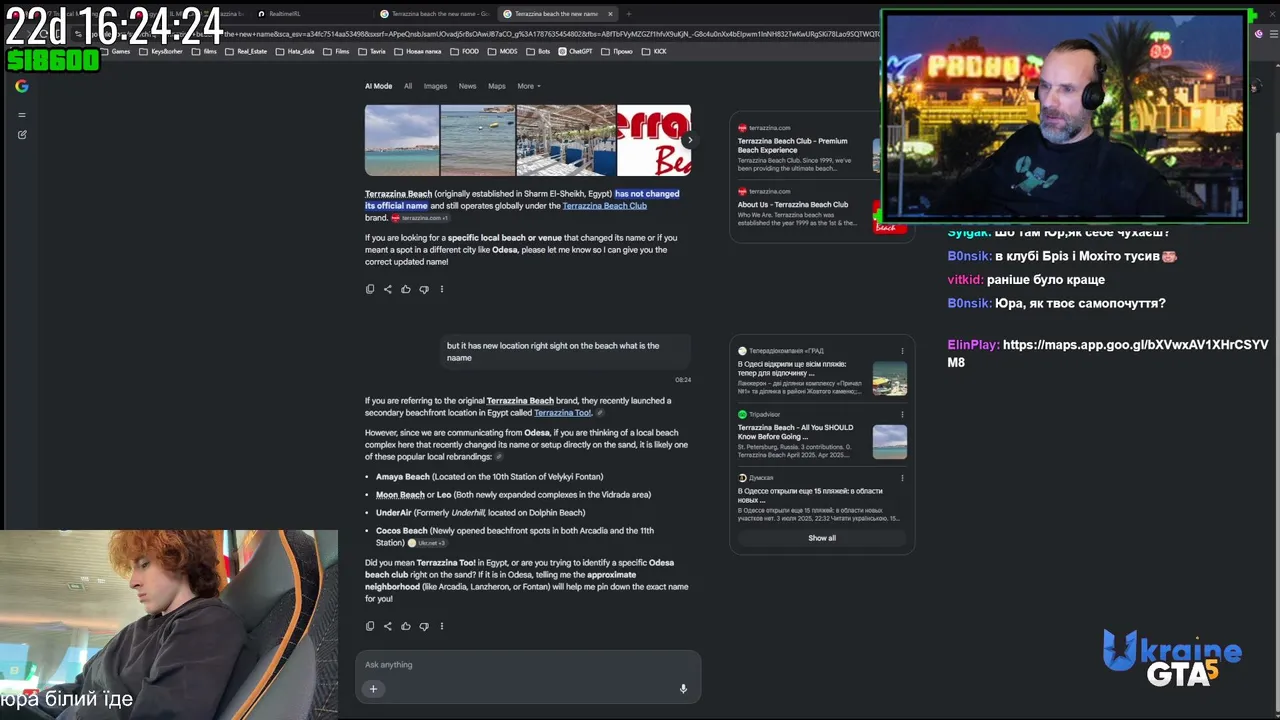Viewport: 1280px width, 720px height.
Task: Open the FOOD bookmark folder
Action: [464, 51]
